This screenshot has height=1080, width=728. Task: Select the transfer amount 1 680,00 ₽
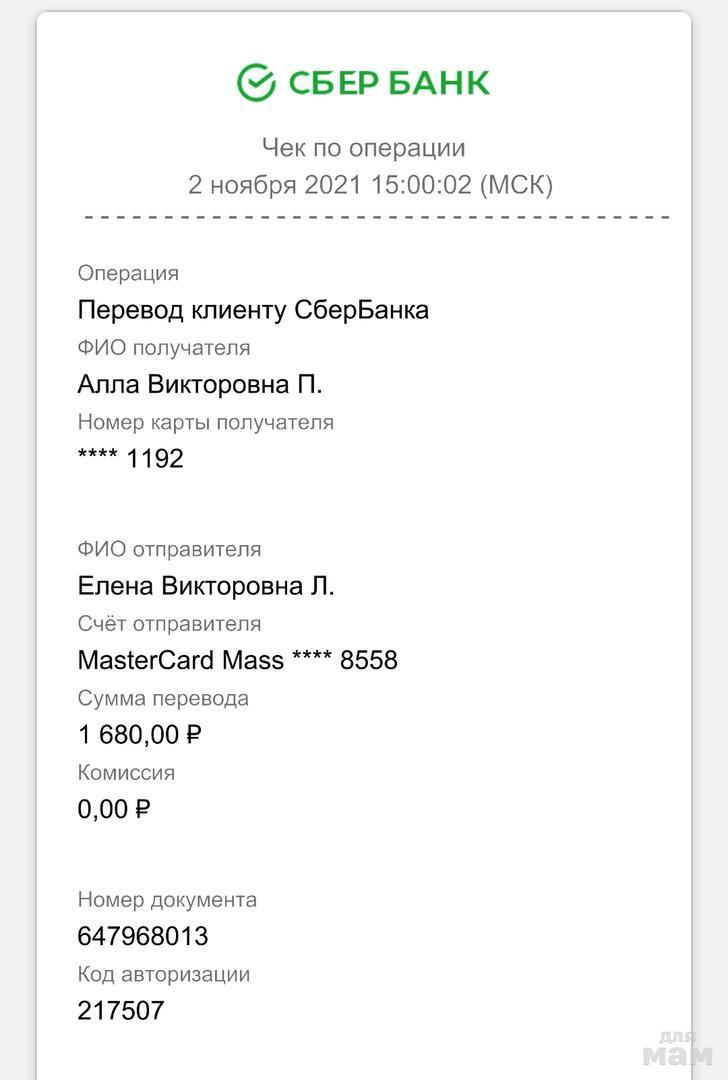pyautogui.click(x=140, y=735)
